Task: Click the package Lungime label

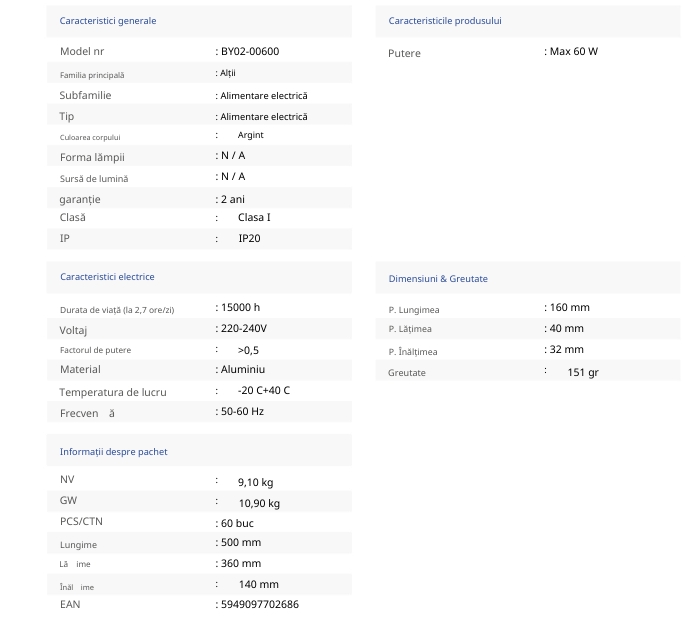Action: [x=78, y=545]
